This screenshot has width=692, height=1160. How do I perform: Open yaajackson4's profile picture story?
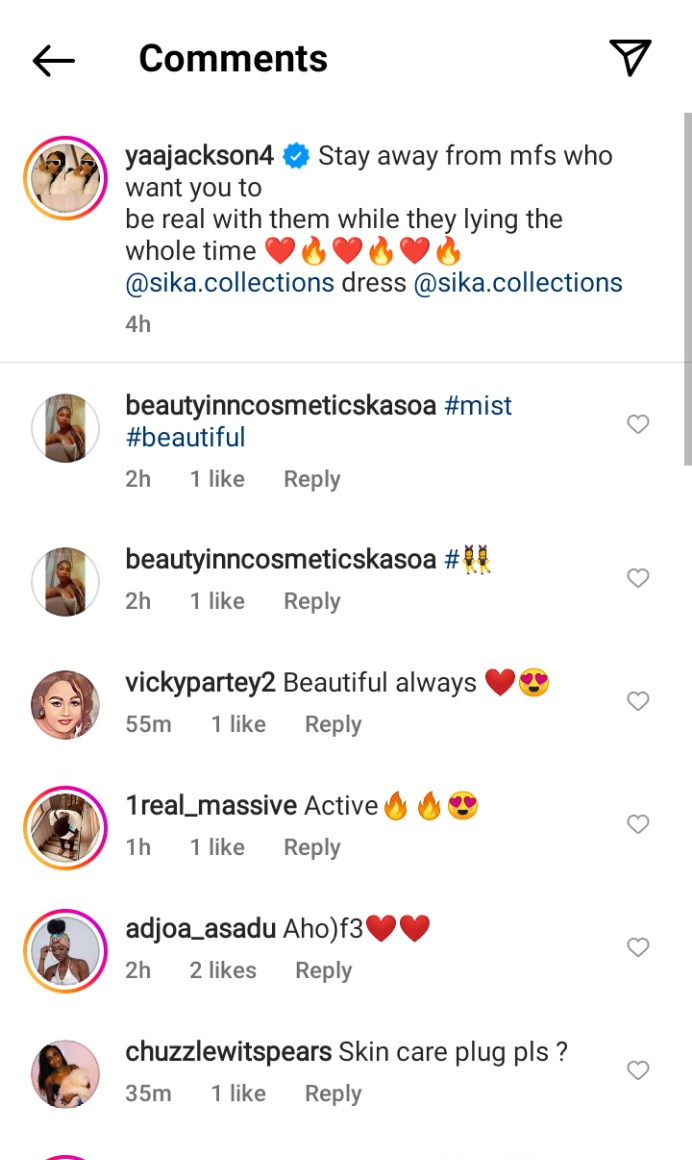point(66,178)
